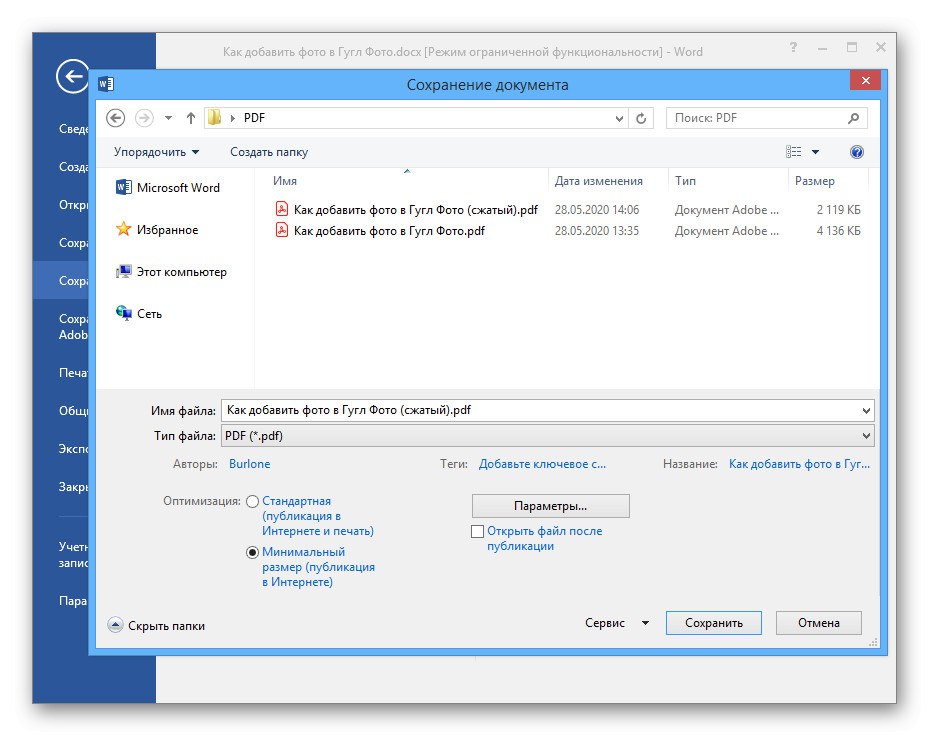
Task: Expand view options dropdown arrow
Action: (x=815, y=152)
